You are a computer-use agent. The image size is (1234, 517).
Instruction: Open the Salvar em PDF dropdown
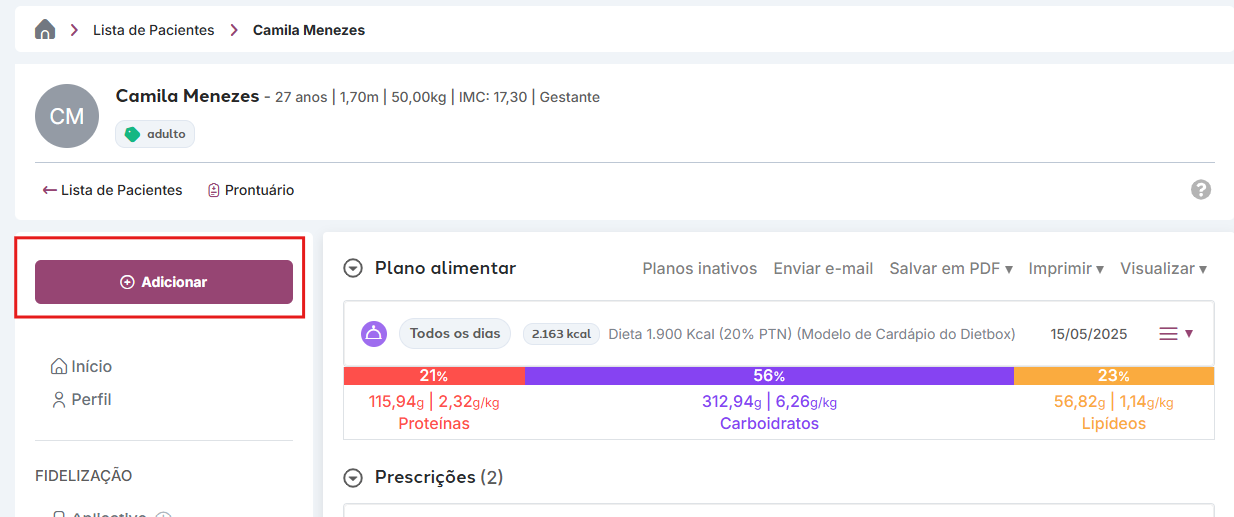click(951, 269)
